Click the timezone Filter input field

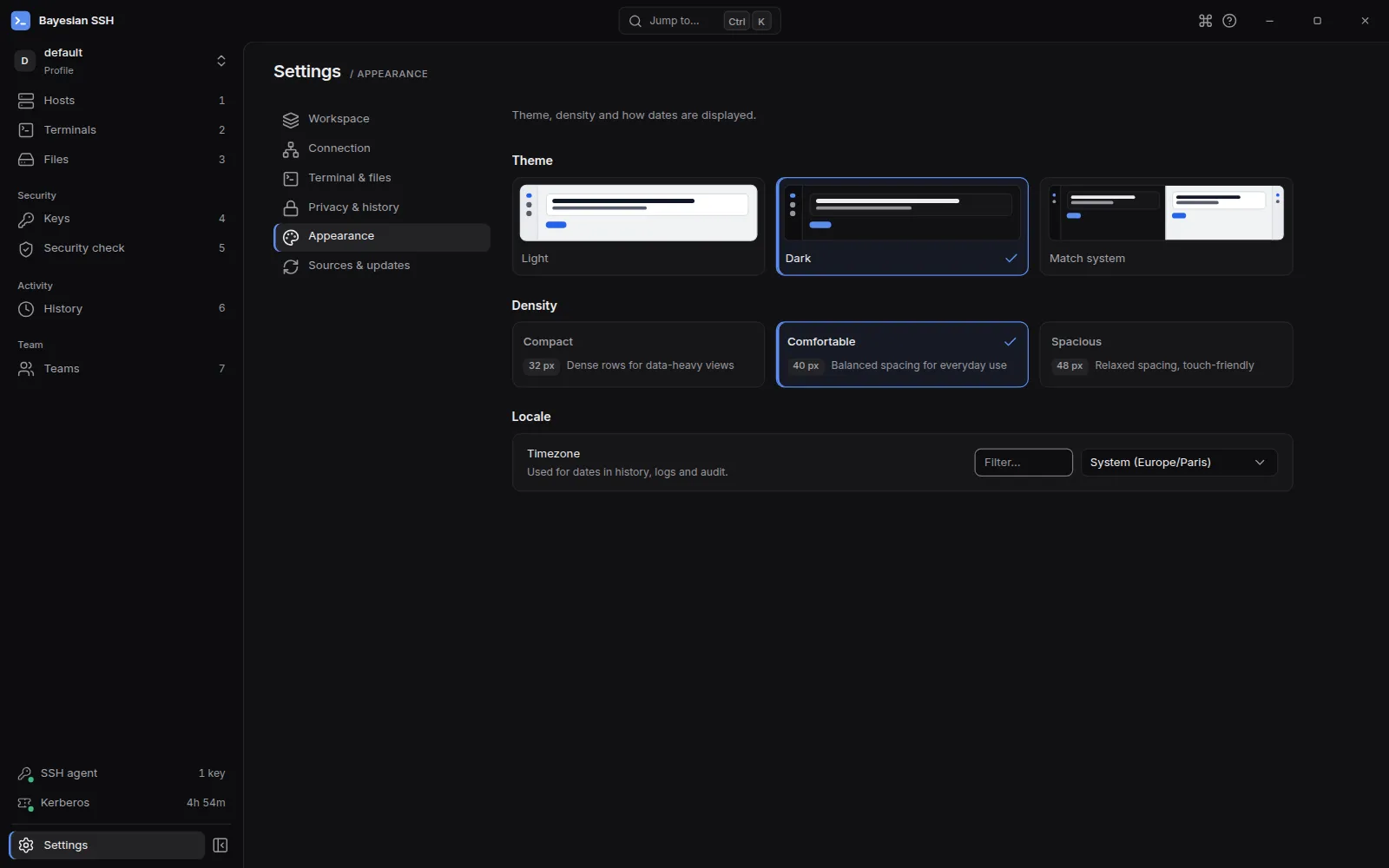[x=1024, y=463]
